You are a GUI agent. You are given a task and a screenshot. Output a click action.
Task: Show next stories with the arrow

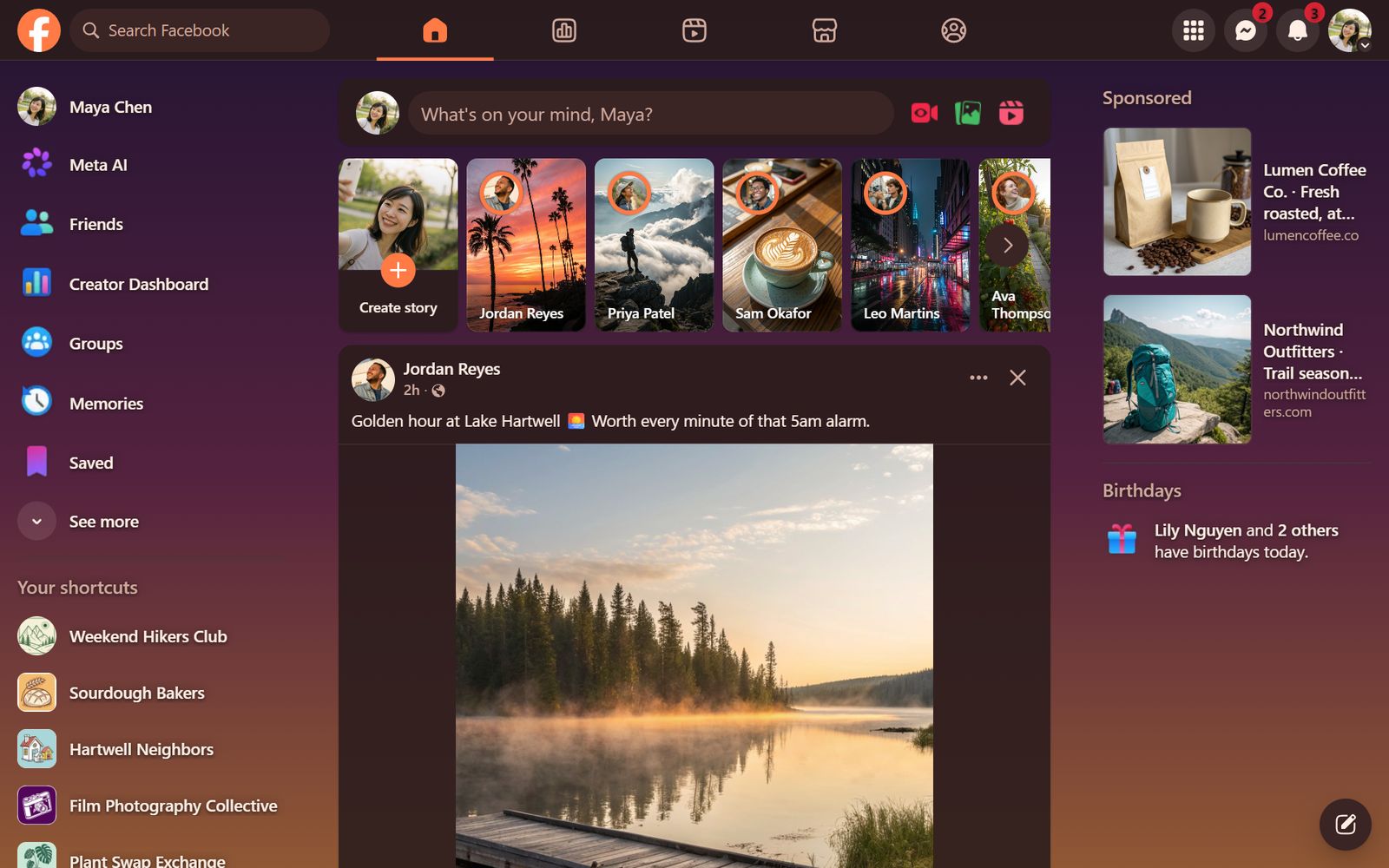click(1007, 246)
